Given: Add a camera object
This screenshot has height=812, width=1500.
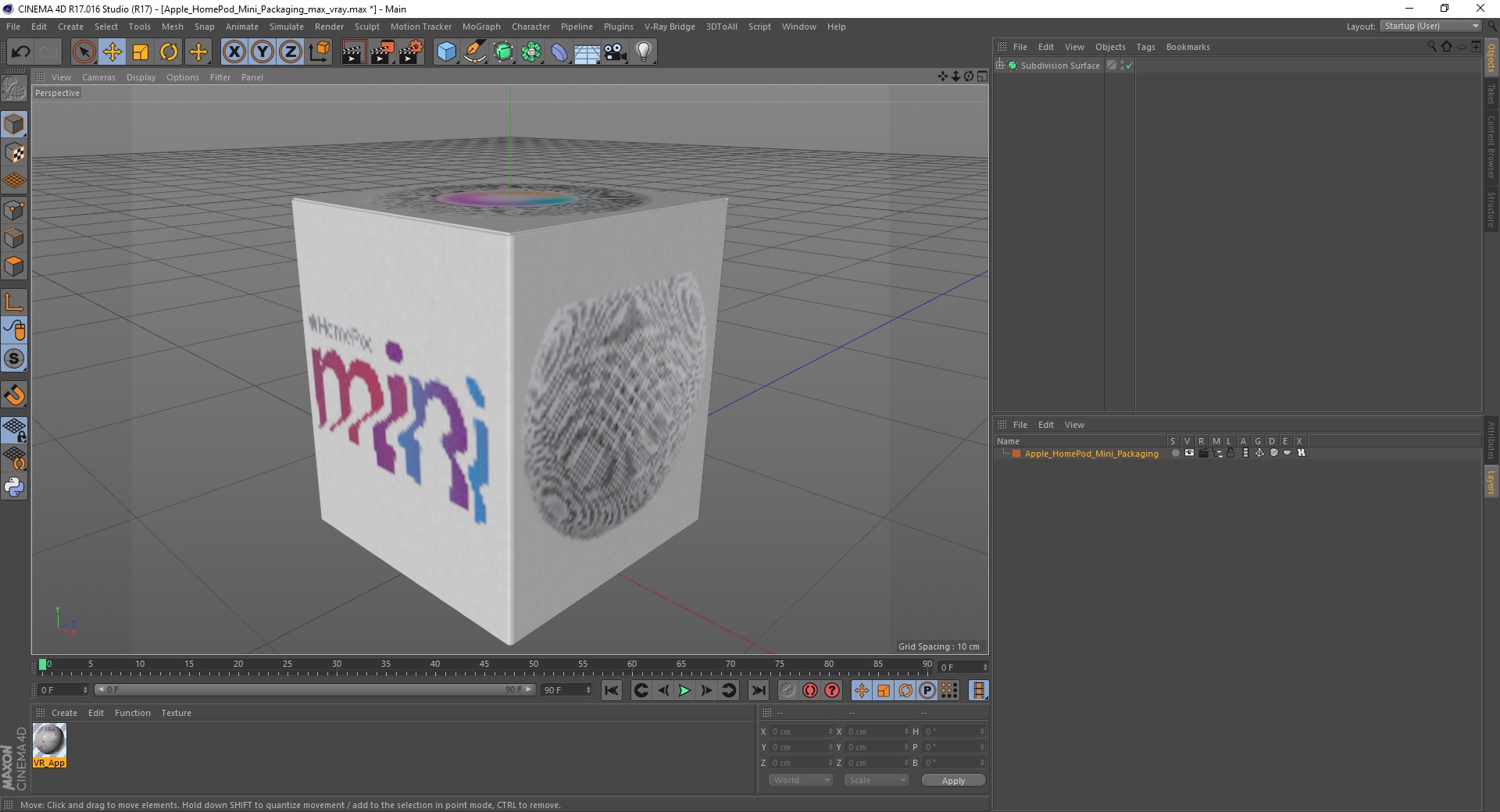Looking at the screenshot, I should point(616,52).
